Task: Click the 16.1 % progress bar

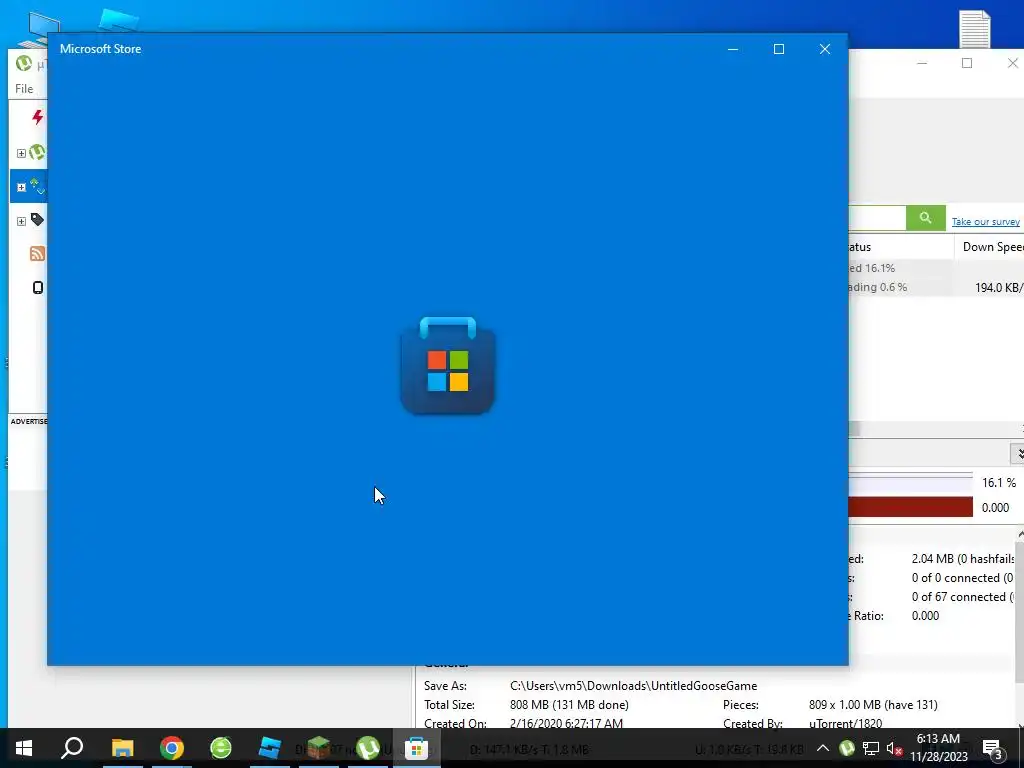Action: (x=910, y=483)
